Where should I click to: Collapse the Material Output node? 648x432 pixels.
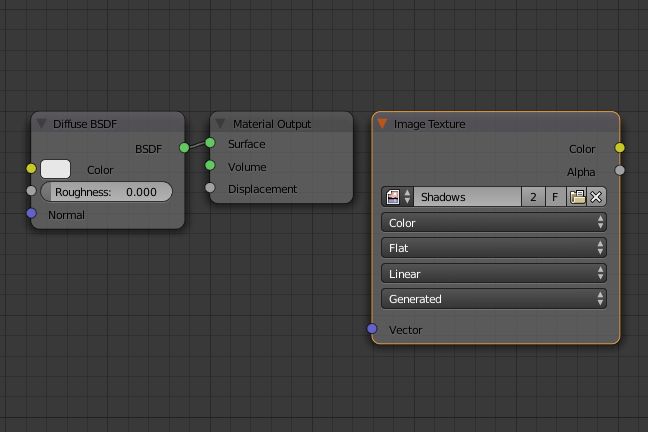[x=220, y=123]
